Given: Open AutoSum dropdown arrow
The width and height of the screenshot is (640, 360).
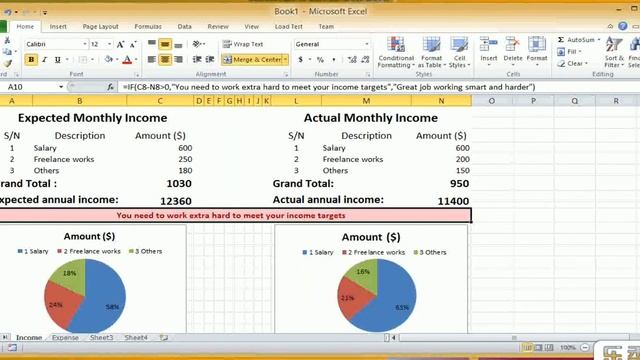Looking at the screenshot, I should (599, 40).
